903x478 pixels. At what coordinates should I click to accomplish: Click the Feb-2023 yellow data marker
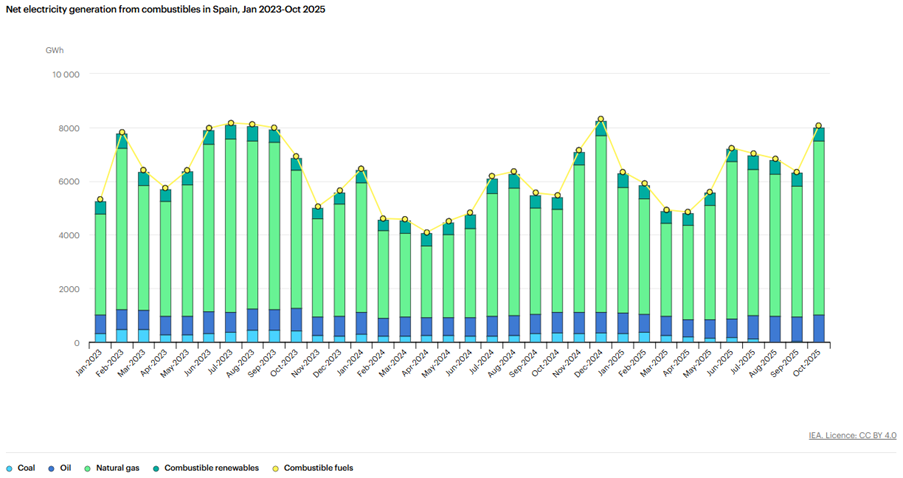[122, 133]
